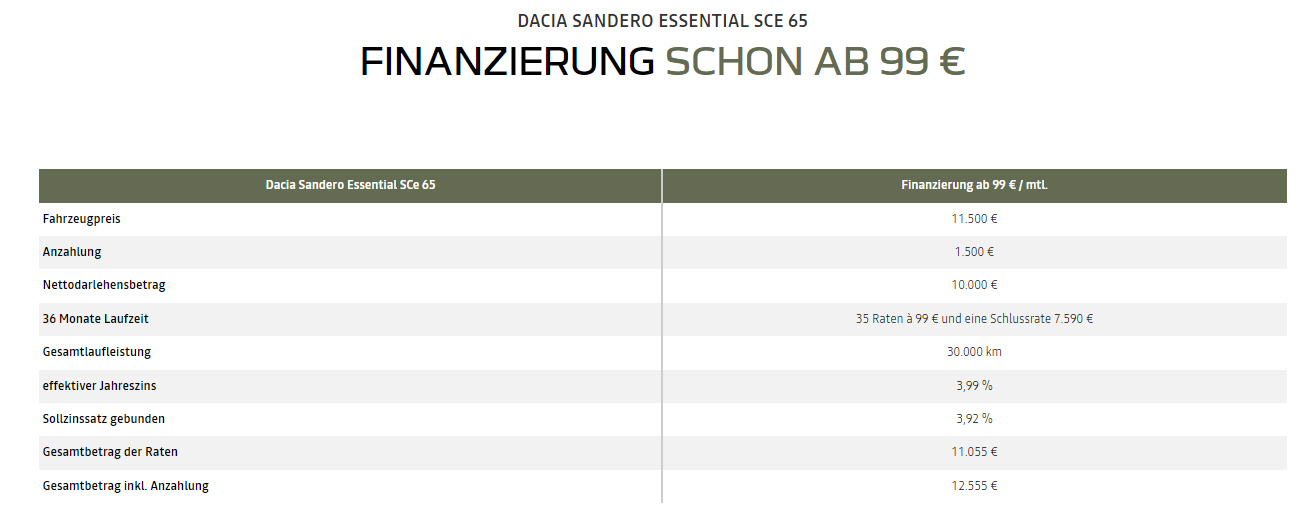Click the 3,99 % interest value

point(975,385)
